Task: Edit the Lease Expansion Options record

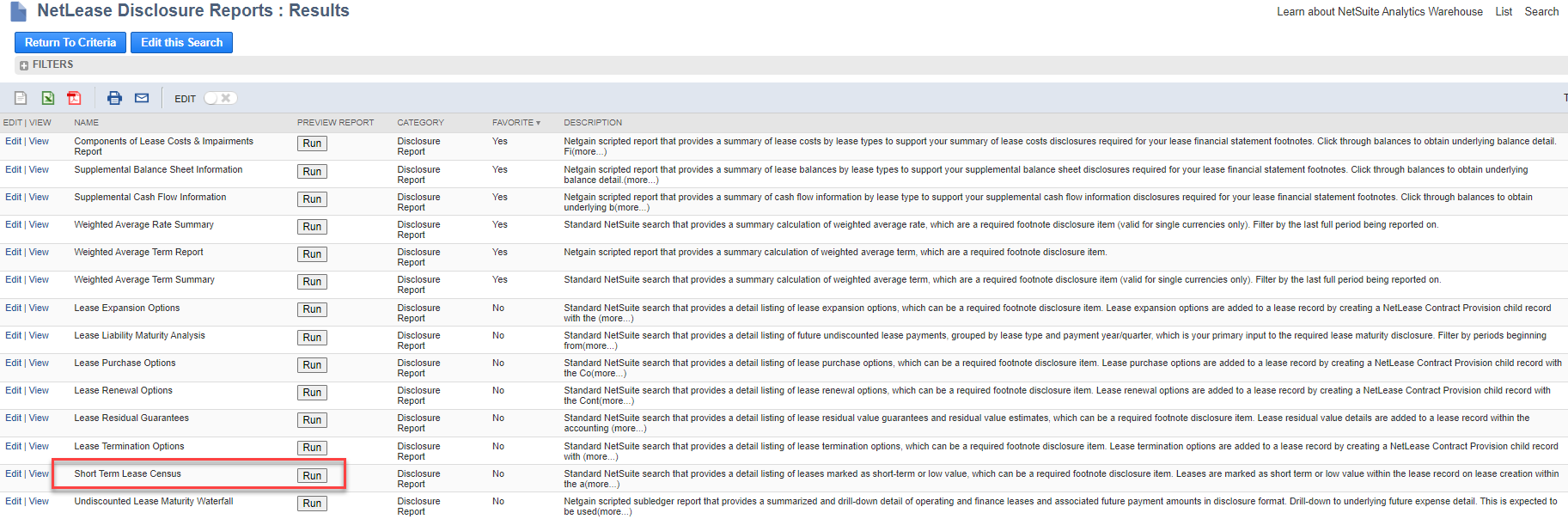Action: pos(13,308)
